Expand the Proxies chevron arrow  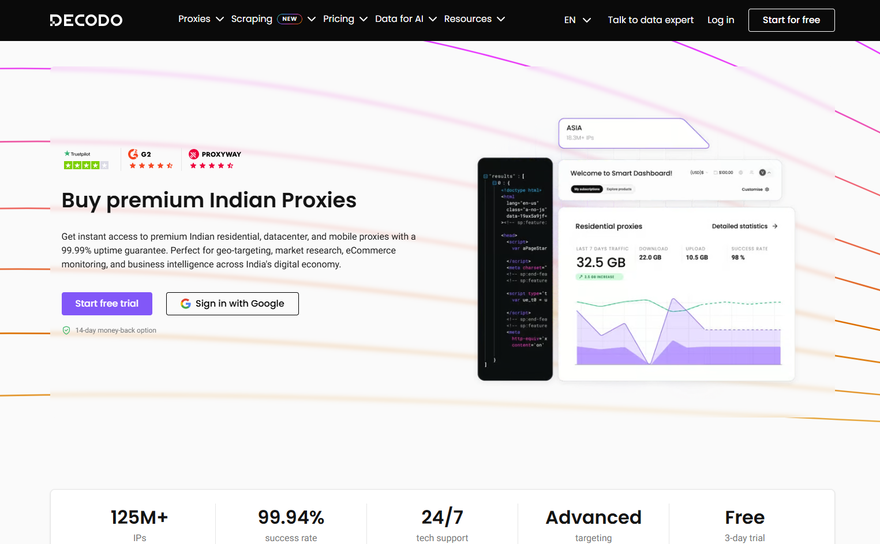219,19
